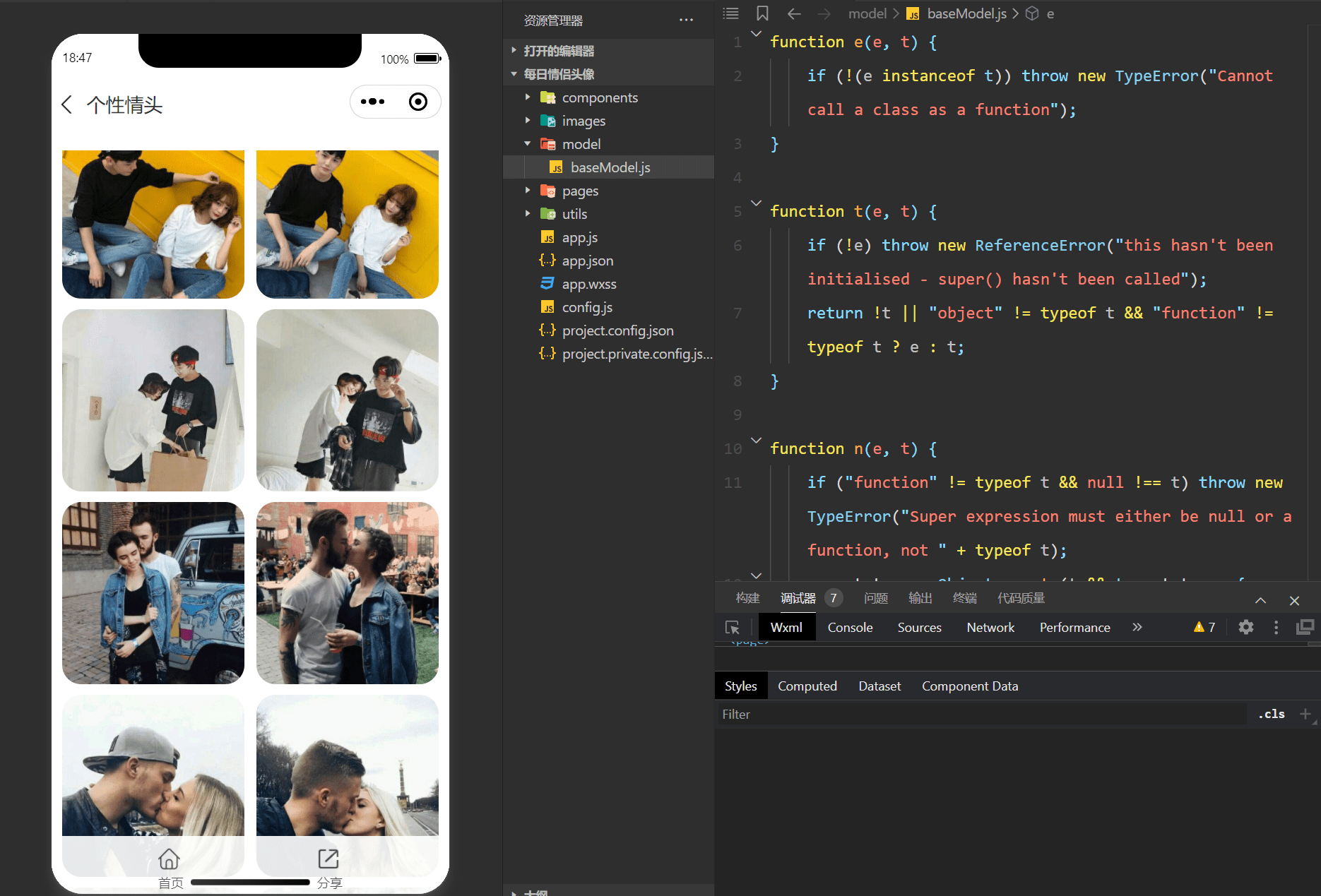The image size is (1321, 896).
Task: Tap the back chevron beside 个性情头
Action: coord(67,104)
